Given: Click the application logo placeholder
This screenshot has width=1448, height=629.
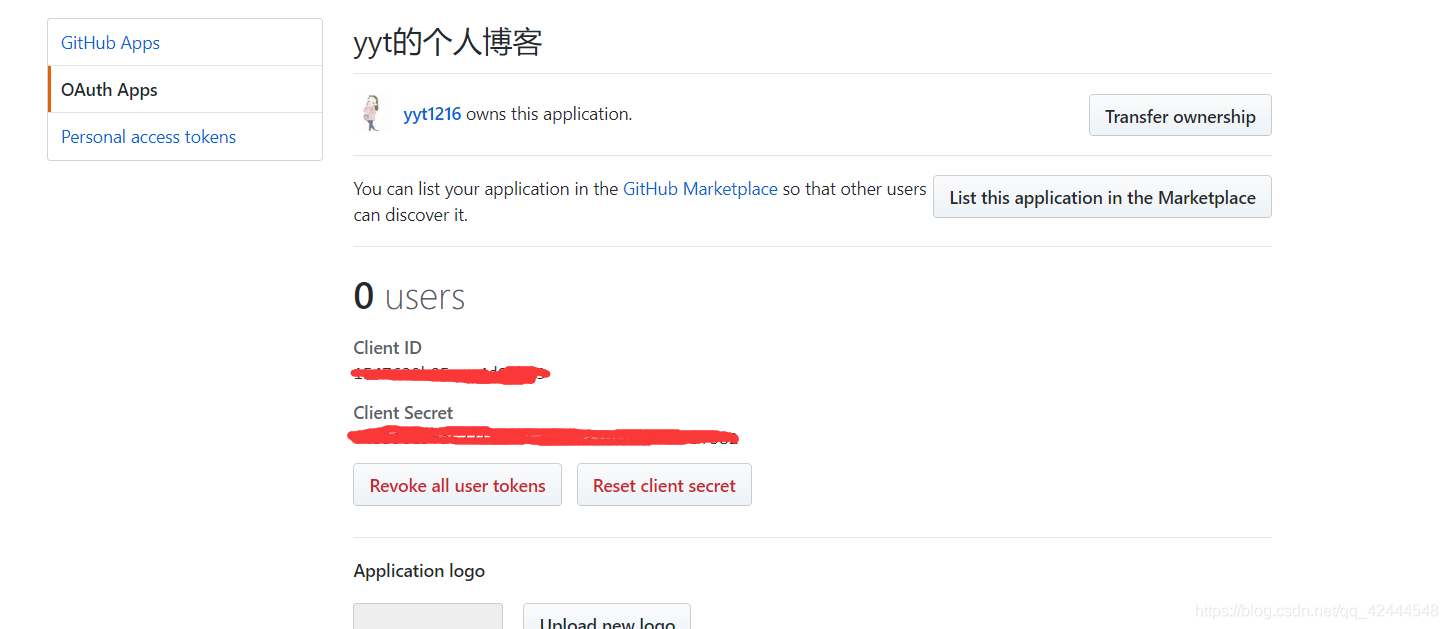Looking at the screenshot, I should pos(428,617).
